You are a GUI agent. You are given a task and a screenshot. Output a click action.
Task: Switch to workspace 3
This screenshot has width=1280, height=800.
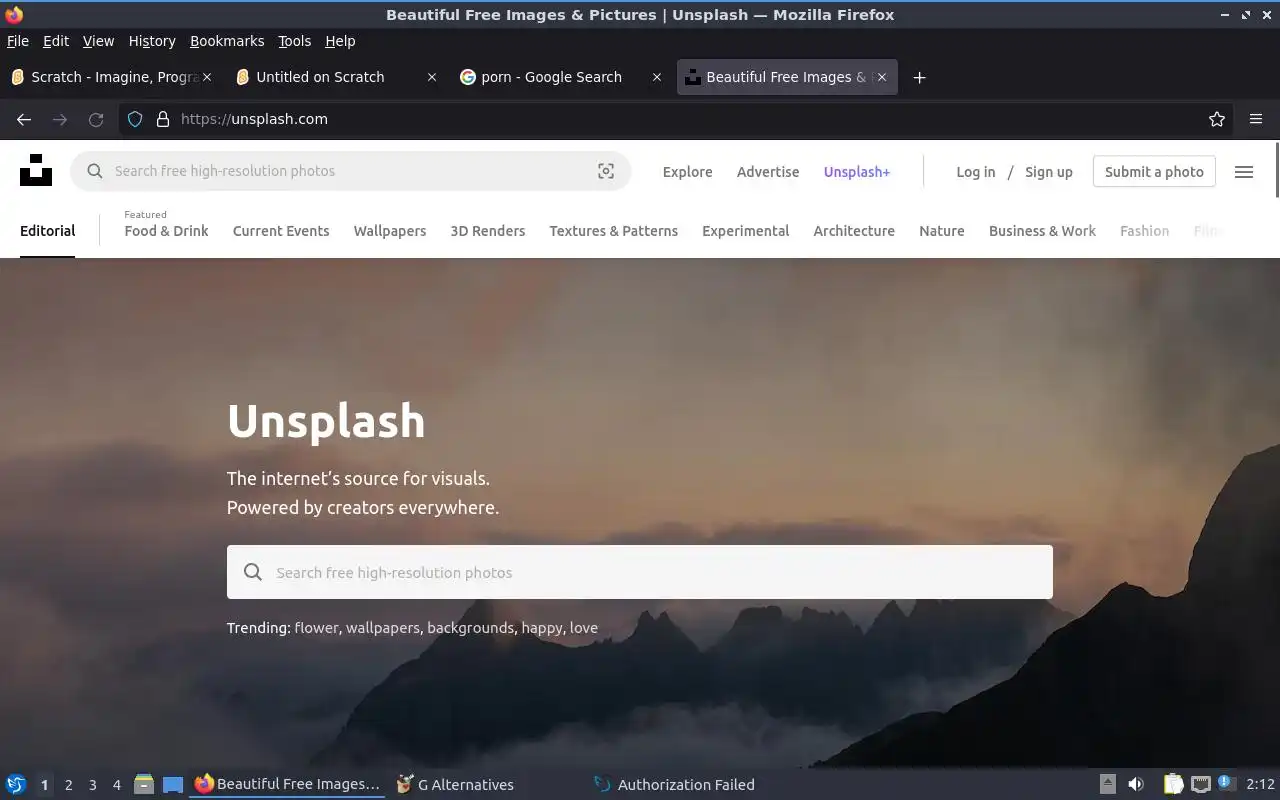coord(93,785)
